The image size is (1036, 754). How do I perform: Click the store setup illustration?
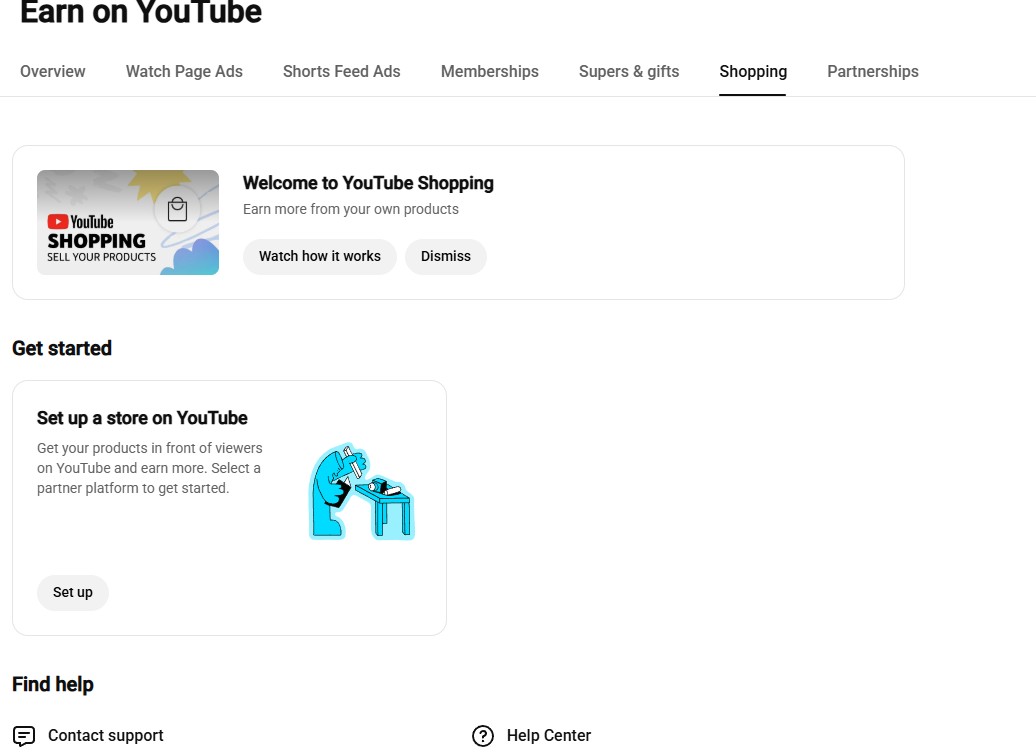pyautogui.click(x=362, y=492)
